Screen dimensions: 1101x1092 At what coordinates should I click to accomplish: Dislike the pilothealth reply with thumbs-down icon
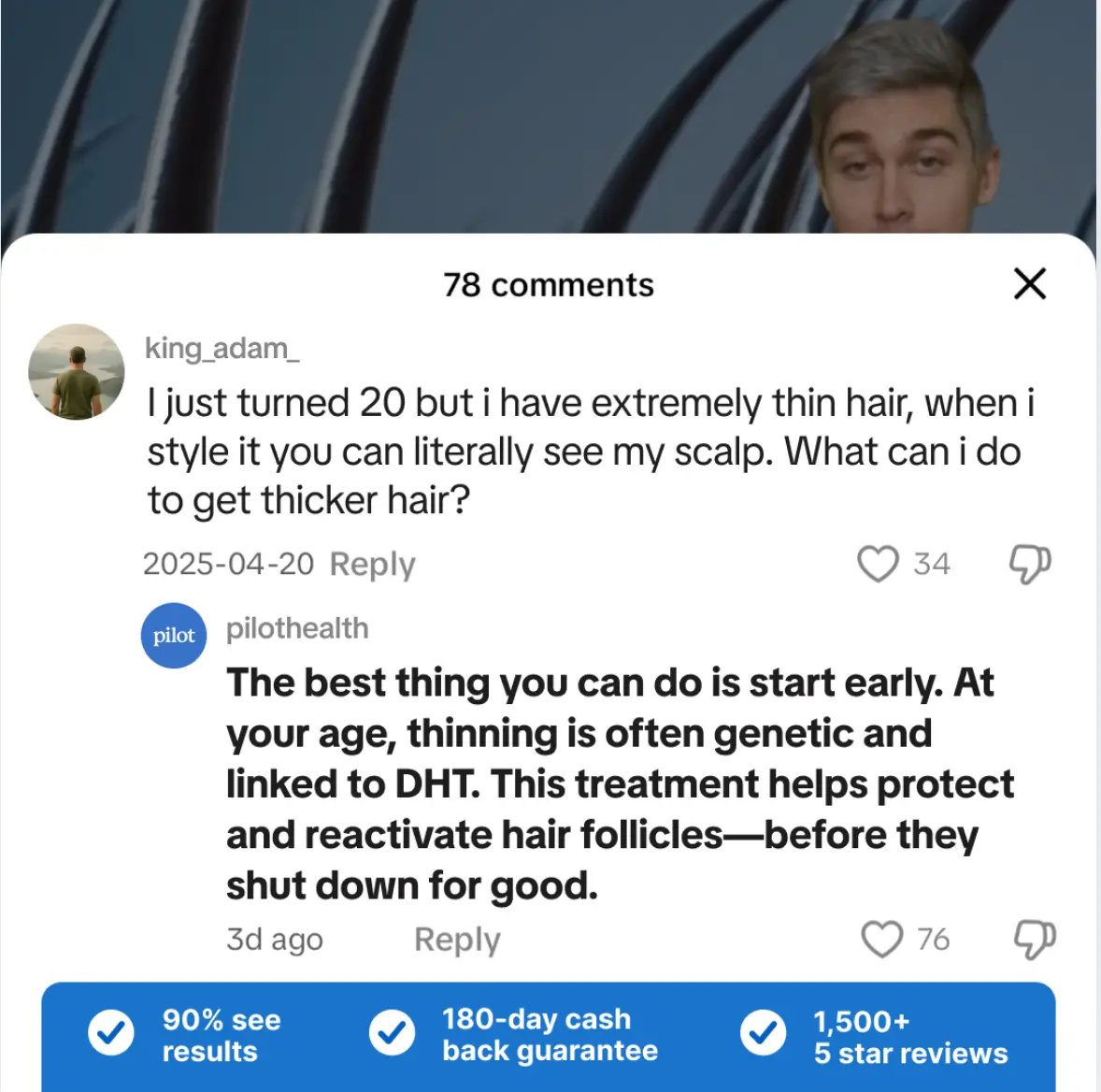click(x=1035, y=940)
